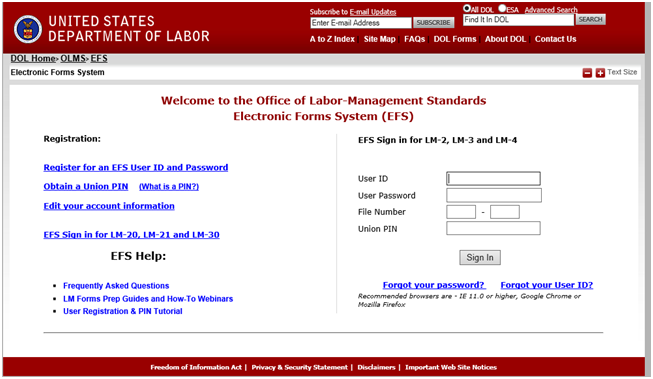The image size is (653, 379).
Task: Click the Enter E-mail Address field
Action: click(x=361, y=23)
